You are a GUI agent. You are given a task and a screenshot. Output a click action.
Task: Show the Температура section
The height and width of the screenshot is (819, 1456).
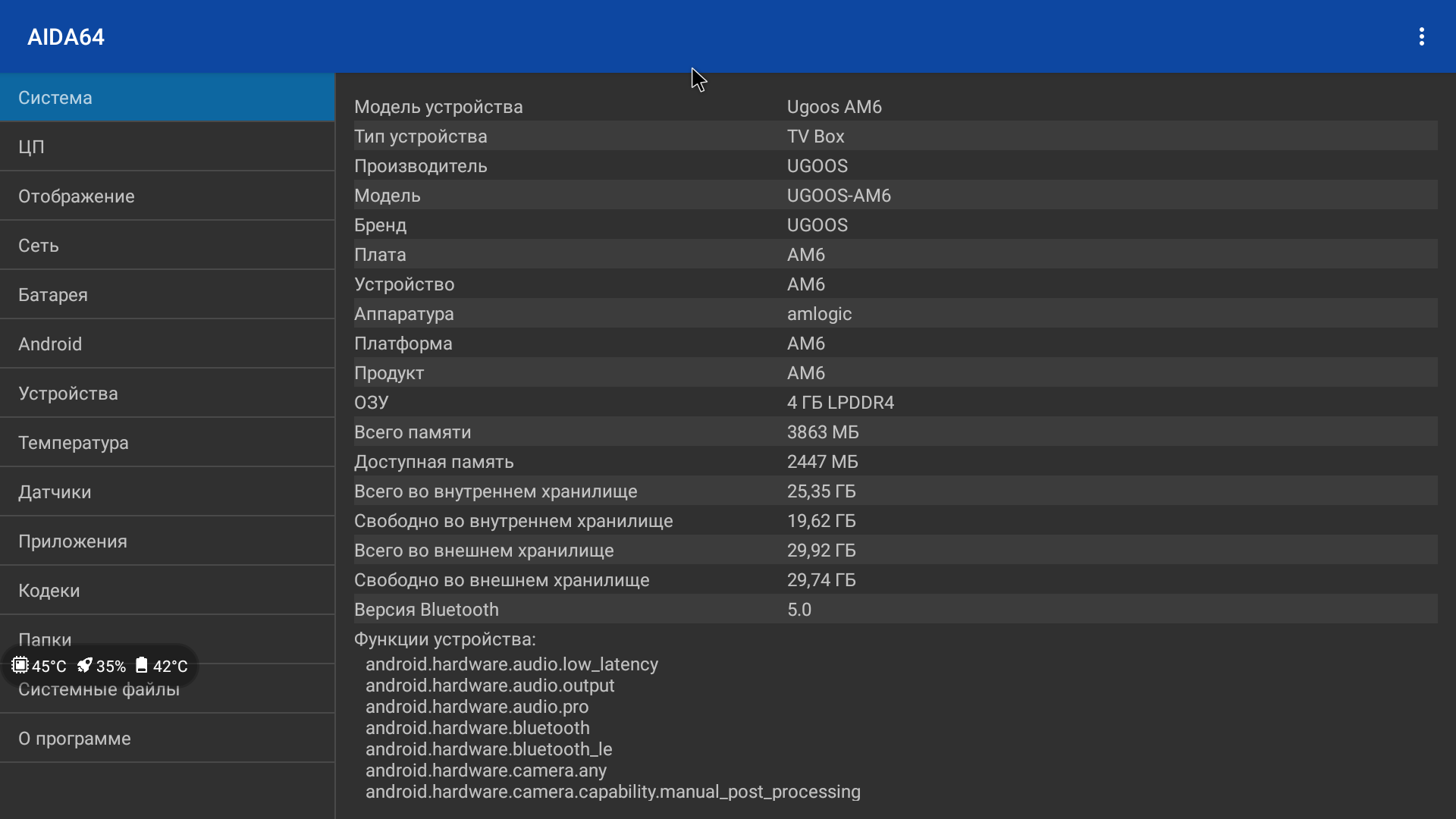(x=167, y=442)
